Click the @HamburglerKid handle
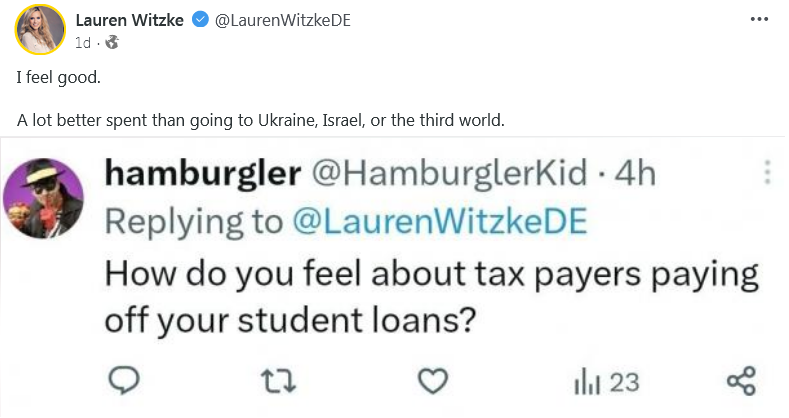The height and width of the screenshot is (418, 789). point(449,173)
